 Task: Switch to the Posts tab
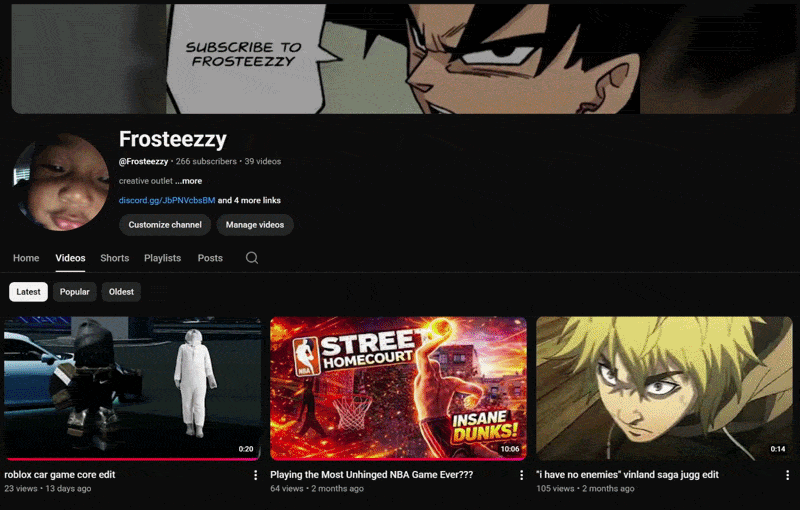210,258
